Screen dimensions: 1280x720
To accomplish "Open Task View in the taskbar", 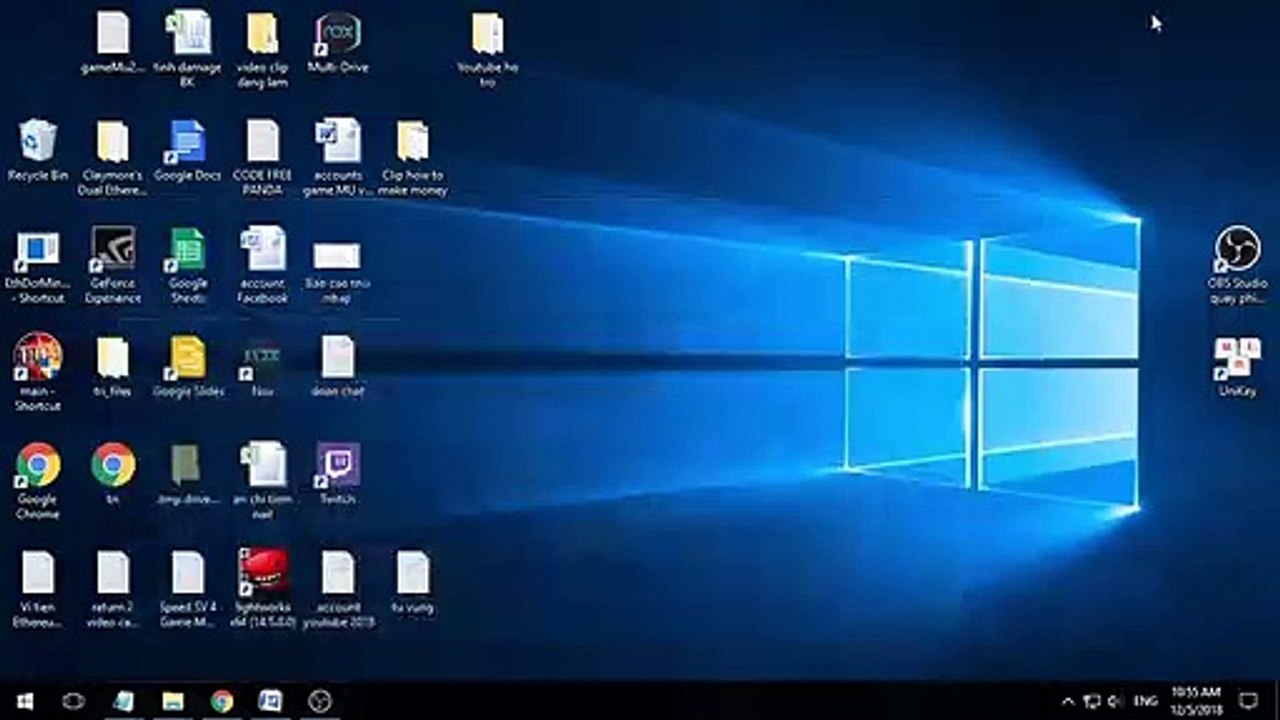I will 74,701.
